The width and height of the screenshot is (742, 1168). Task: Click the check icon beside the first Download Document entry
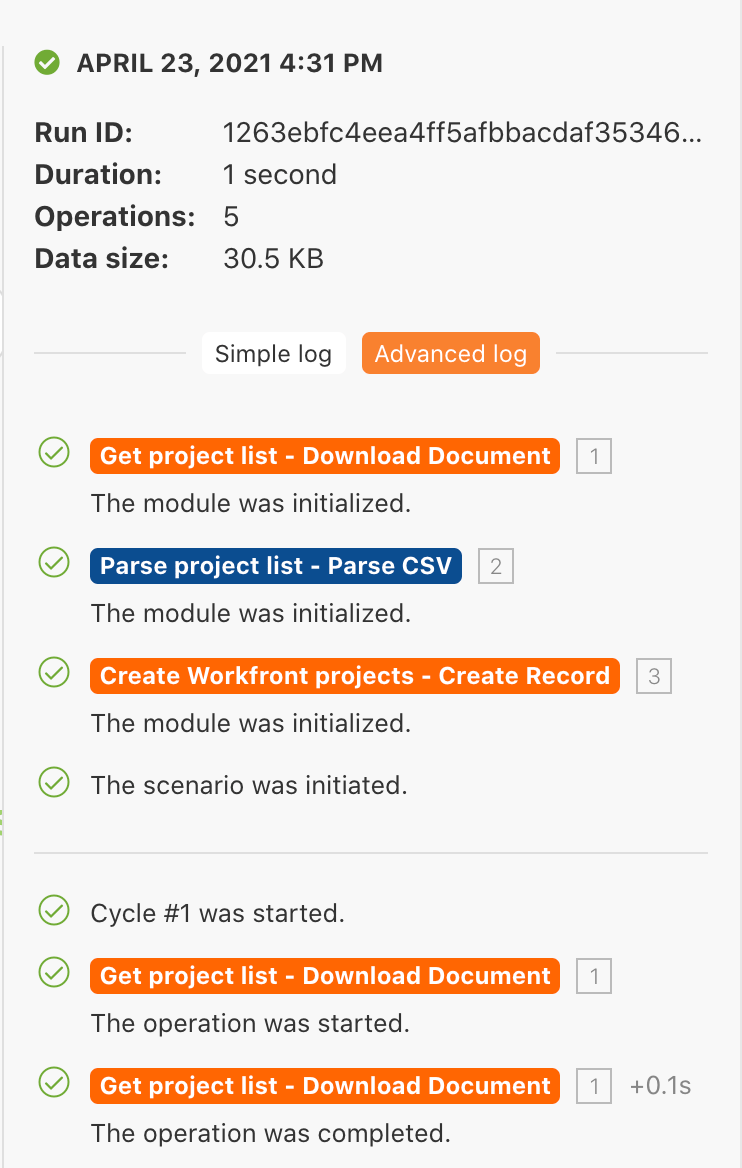click(53, 452)
